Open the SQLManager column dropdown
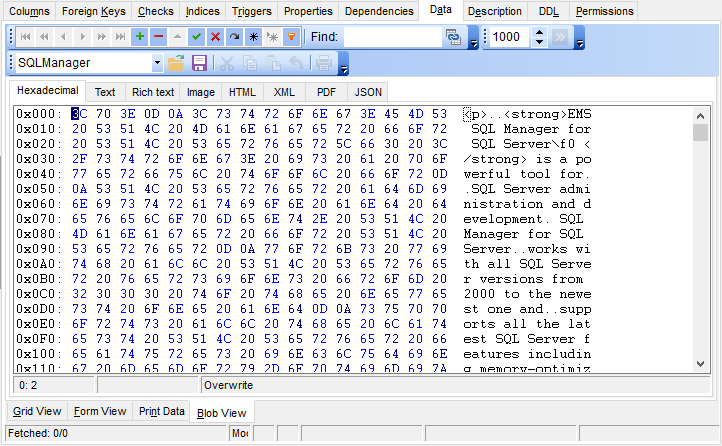The height and width of the screenshot is (446, 722). click(157, 63)
